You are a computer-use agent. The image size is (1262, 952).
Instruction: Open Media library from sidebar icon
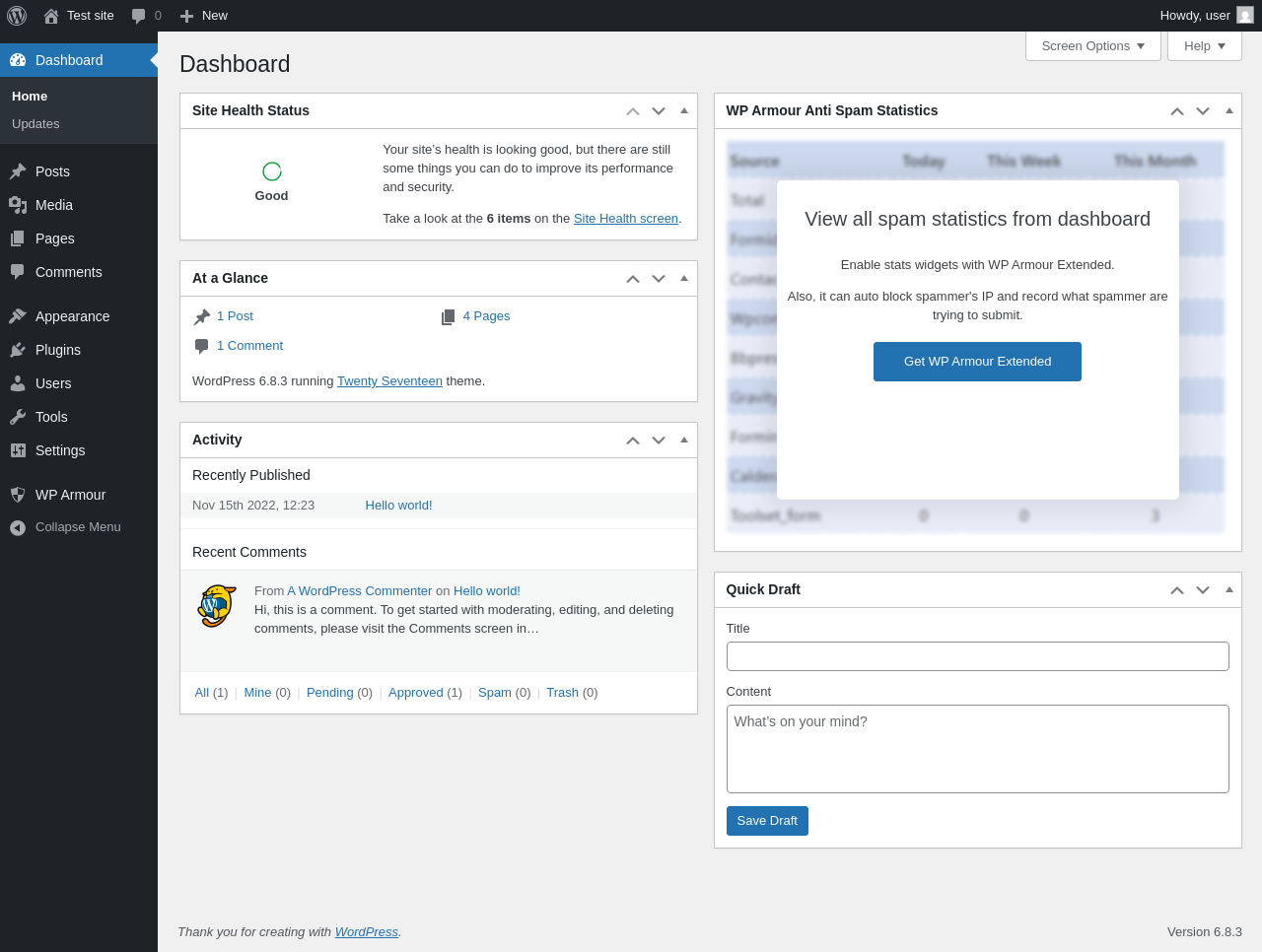click(x=18, y=205)
